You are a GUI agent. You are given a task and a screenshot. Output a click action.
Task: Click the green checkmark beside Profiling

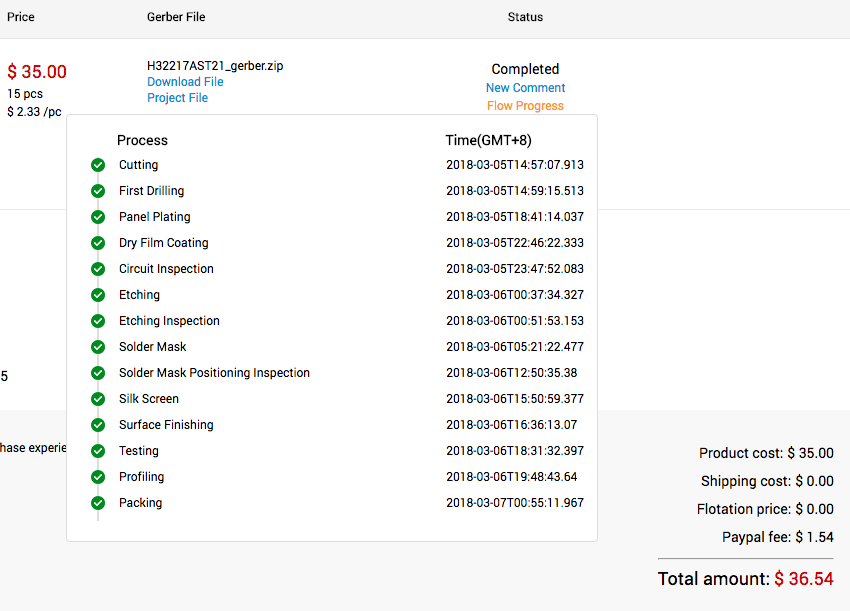tap(98, 477)
